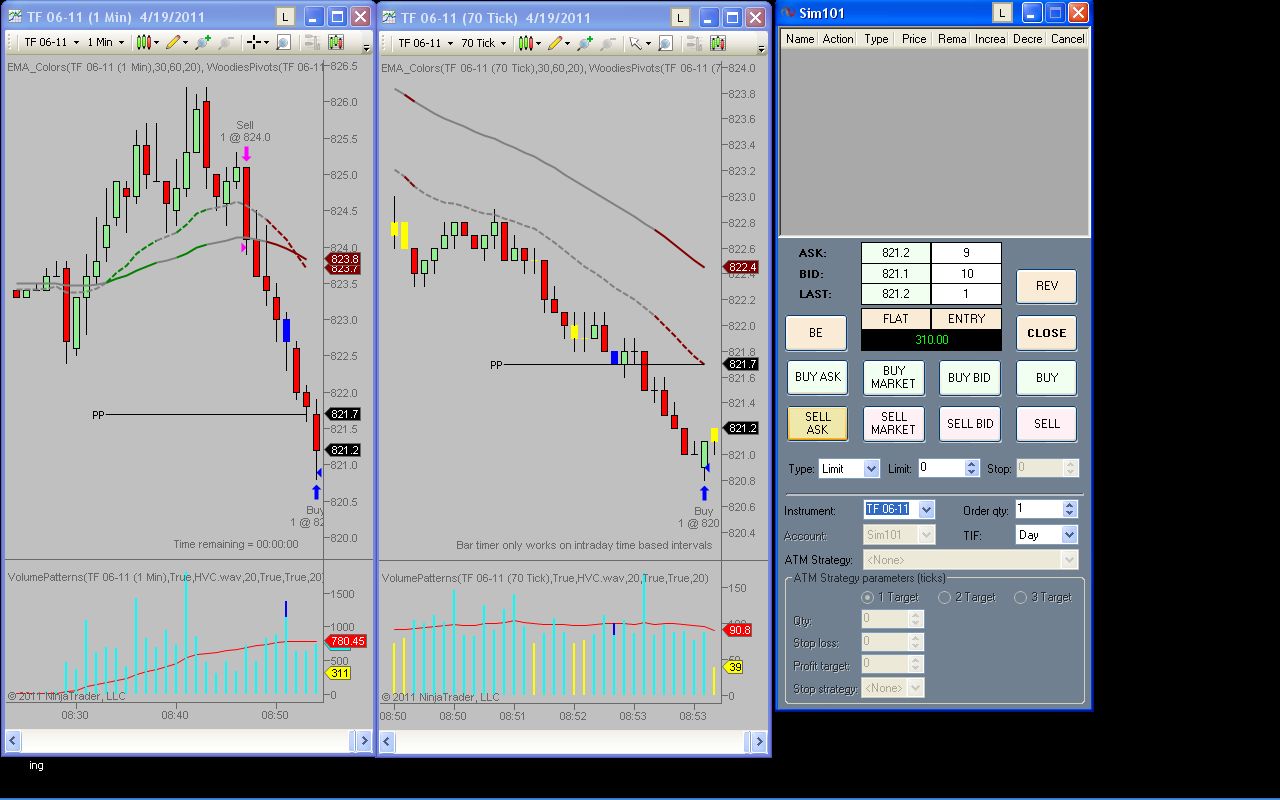Click the BUY ASK button

pos(818,377)
